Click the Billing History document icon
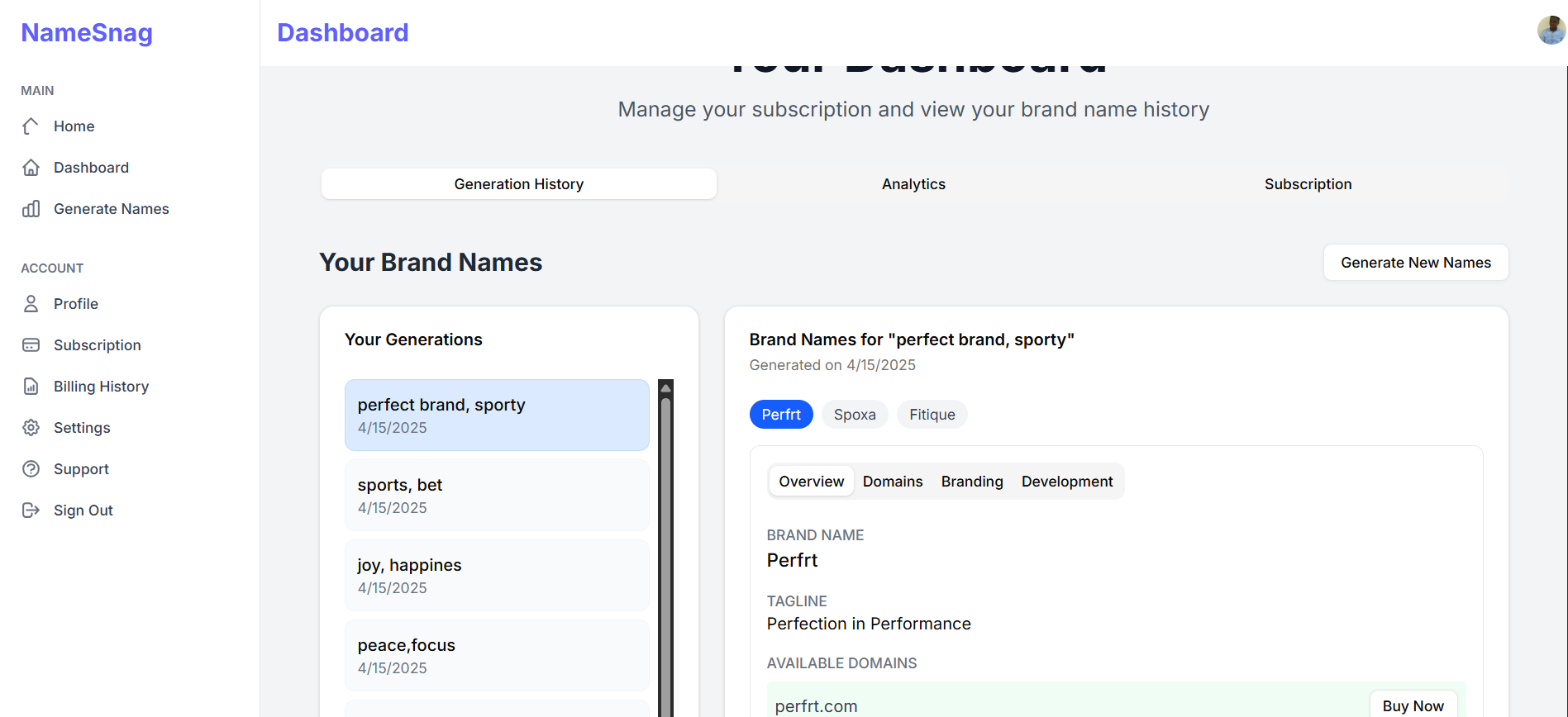 click(31, 387)
